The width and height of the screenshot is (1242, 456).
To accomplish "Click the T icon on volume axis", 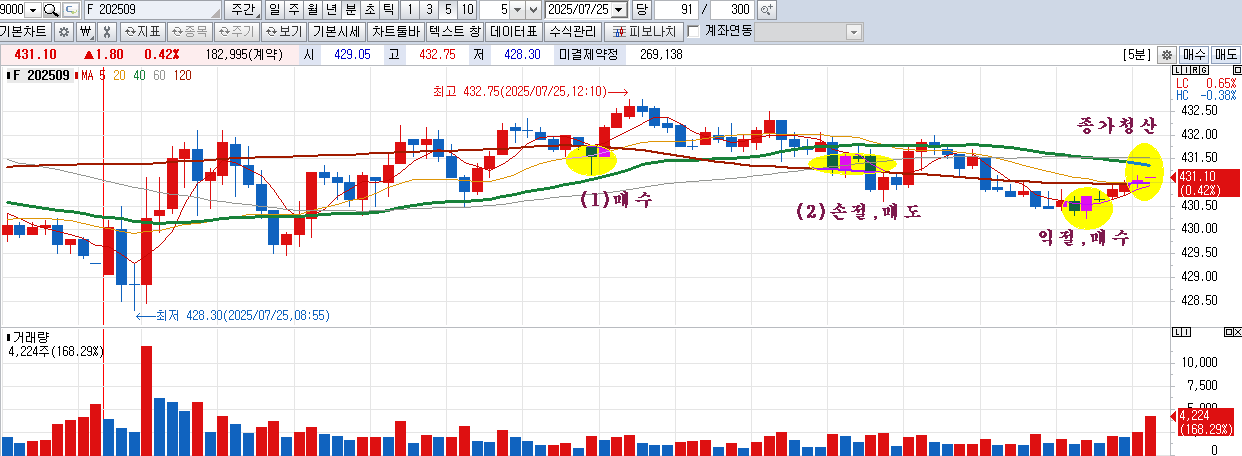I will 1184,332.
